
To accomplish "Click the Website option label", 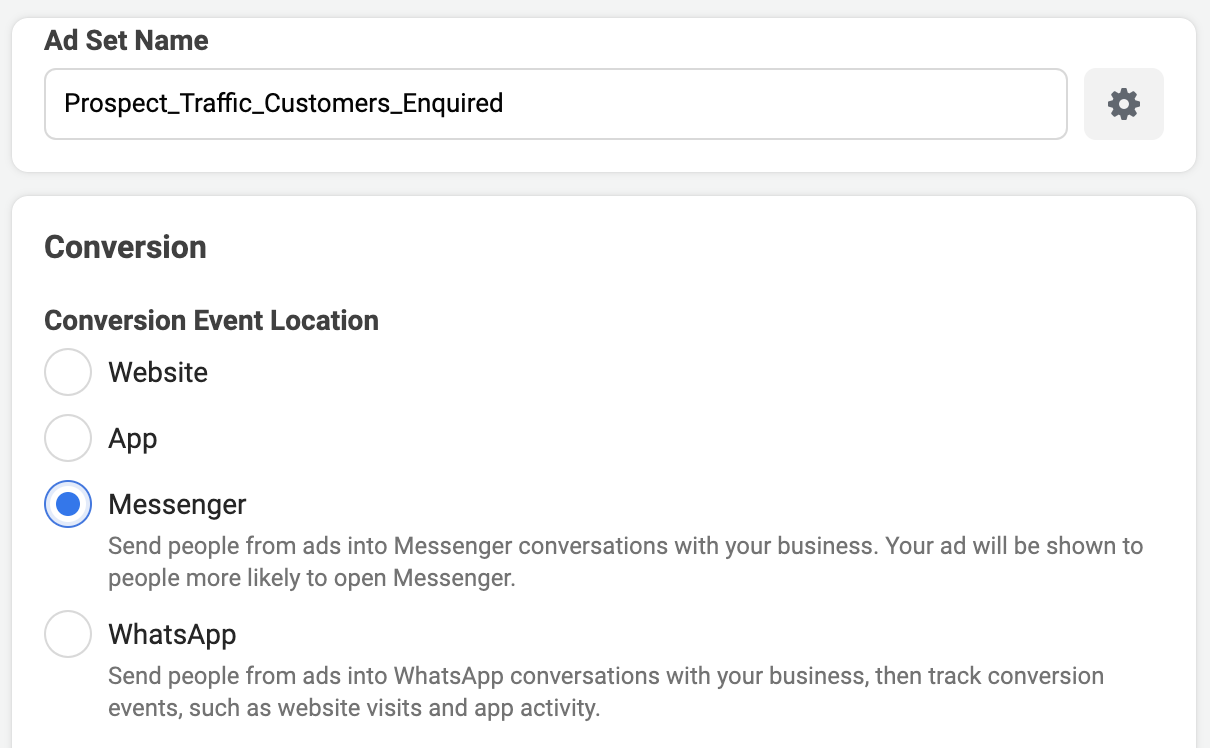I will [x=158, y=372].
